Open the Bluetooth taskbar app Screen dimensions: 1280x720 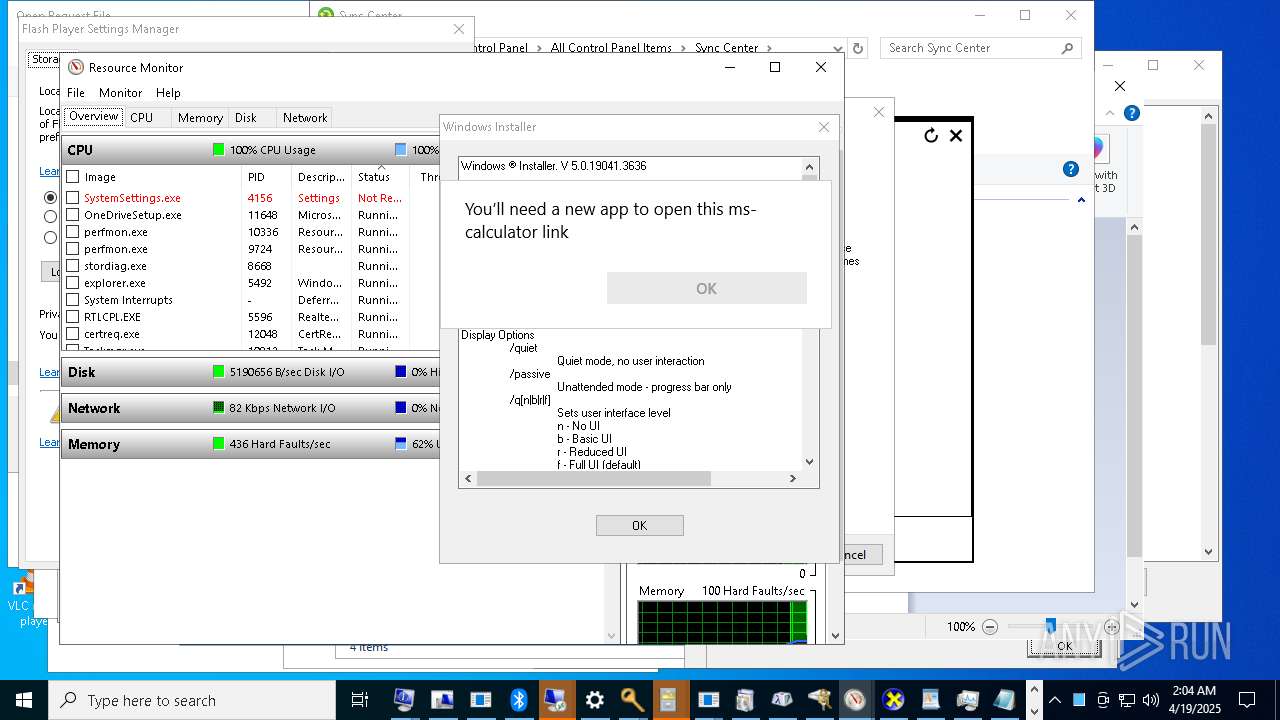[518, 700]
